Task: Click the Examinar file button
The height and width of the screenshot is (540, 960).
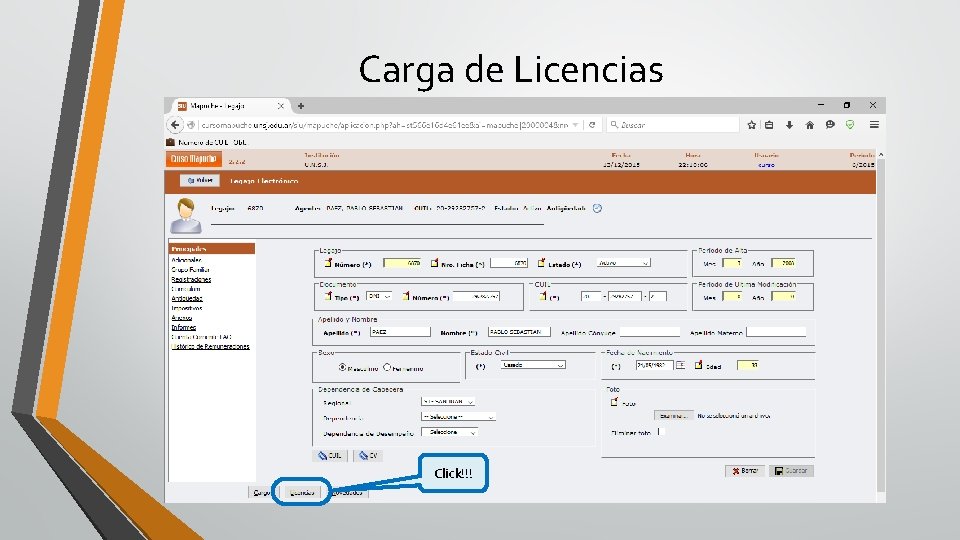Action: point(673,416)
